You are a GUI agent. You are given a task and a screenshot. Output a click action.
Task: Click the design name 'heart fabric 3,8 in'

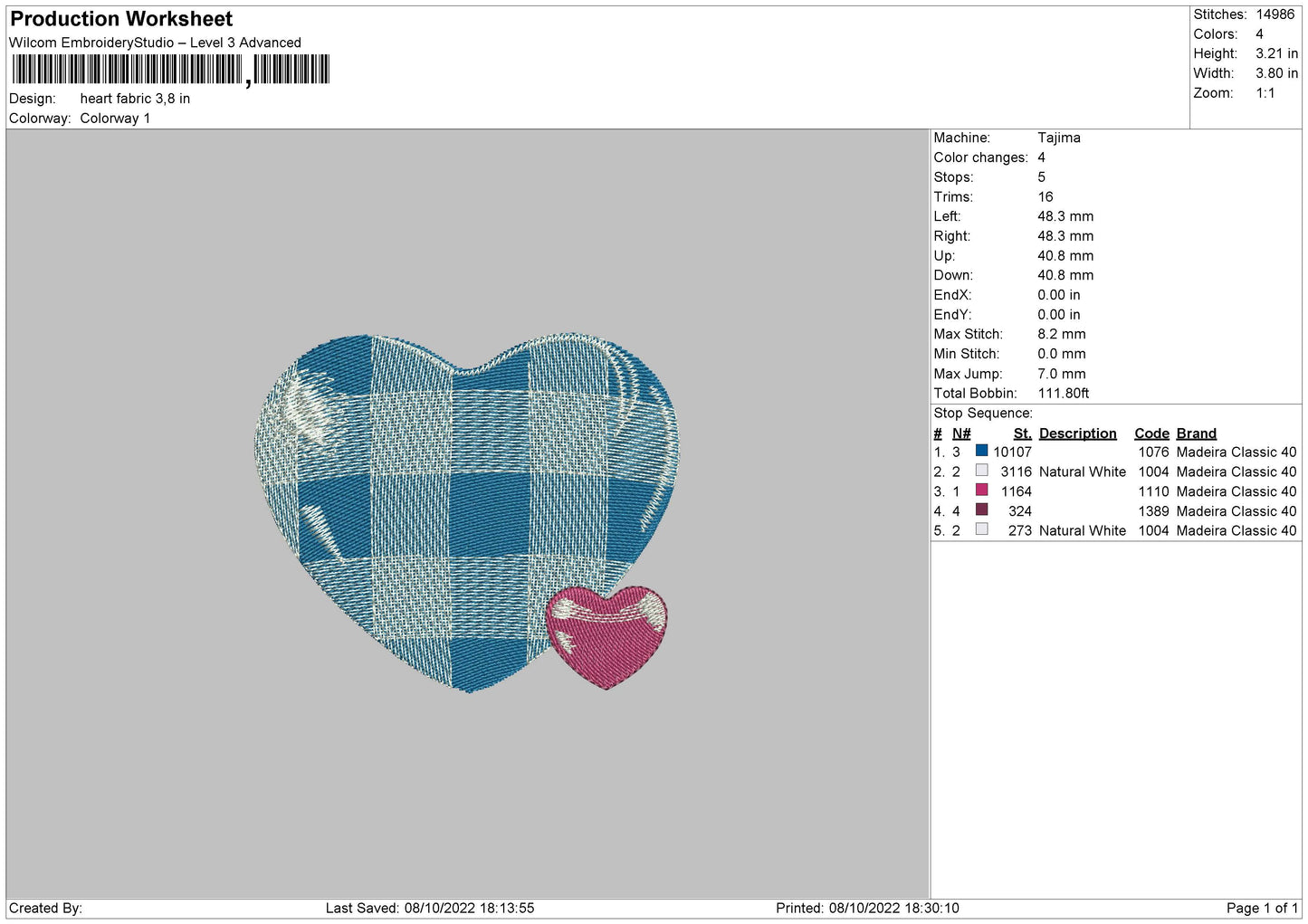(x=135, y=99)
